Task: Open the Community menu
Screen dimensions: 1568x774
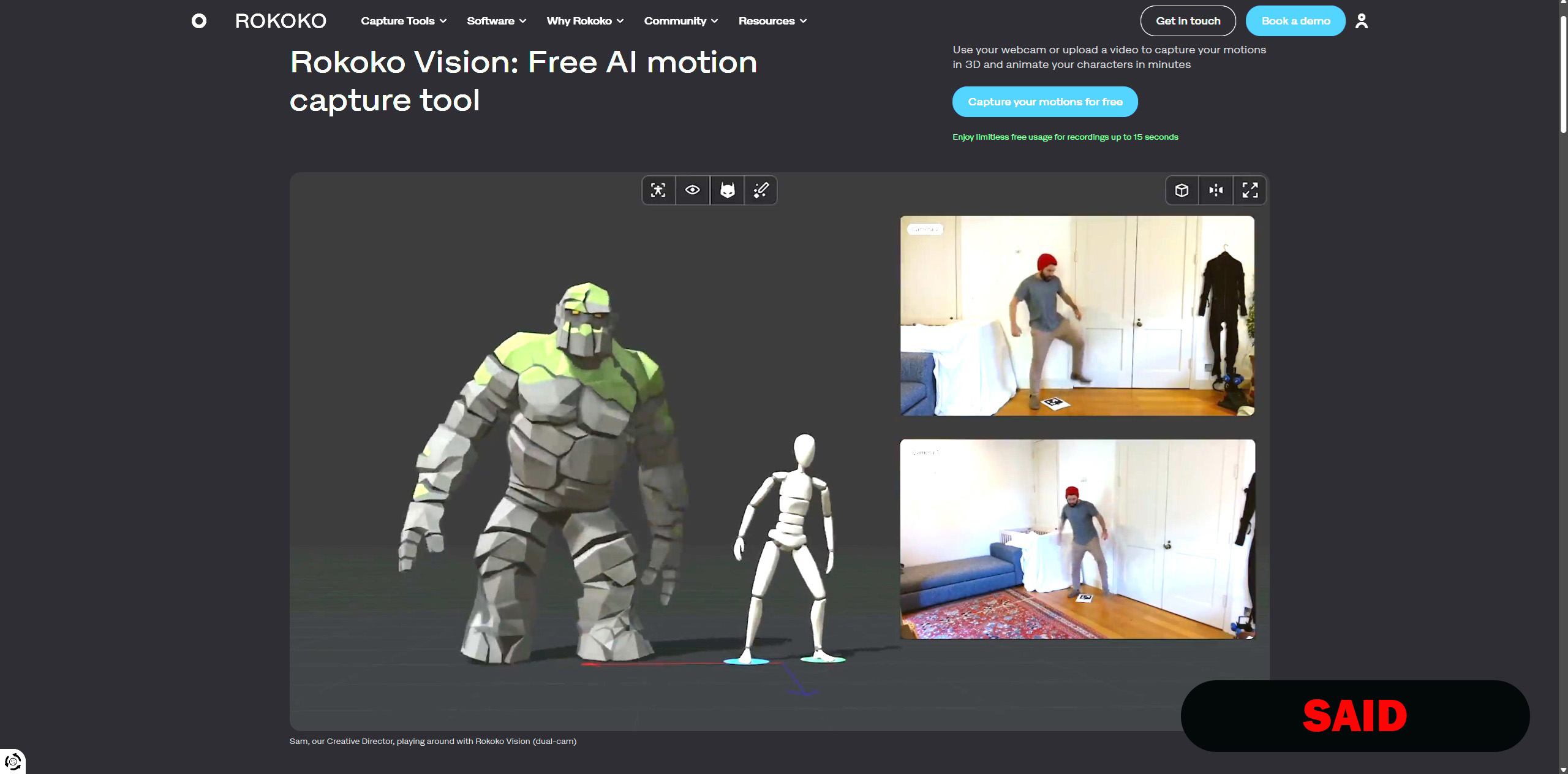Action: pyautogui.click(x=680, y=21)
